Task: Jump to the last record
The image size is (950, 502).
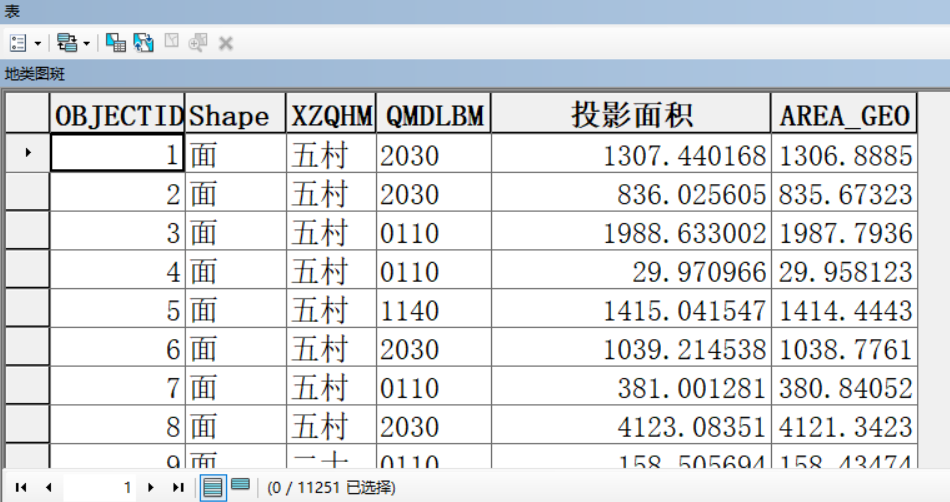Action: pos(178,487)
